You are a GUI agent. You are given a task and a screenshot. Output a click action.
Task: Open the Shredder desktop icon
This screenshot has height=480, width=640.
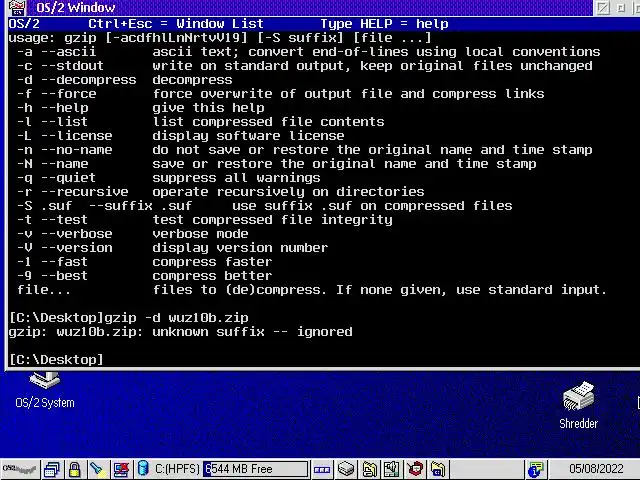click(x=578, y=405)
